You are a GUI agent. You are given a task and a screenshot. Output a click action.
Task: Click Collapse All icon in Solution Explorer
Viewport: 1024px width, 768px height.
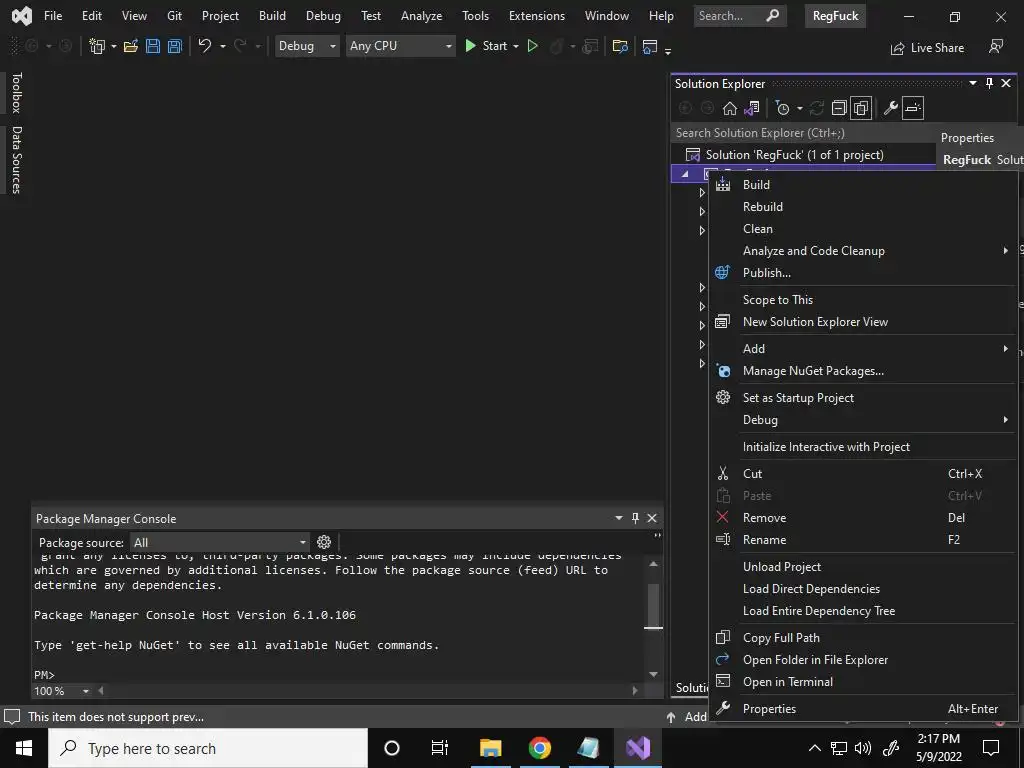[x=839, y=108]
